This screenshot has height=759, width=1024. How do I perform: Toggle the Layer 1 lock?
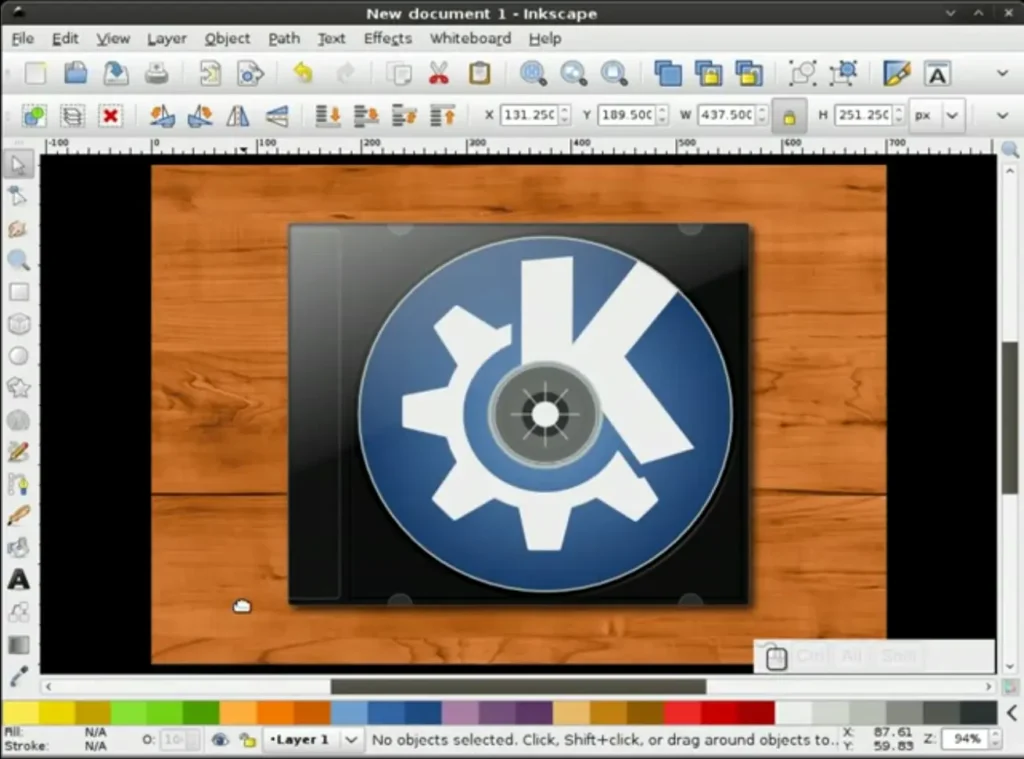pyautogui.click(x=248, y=740)
